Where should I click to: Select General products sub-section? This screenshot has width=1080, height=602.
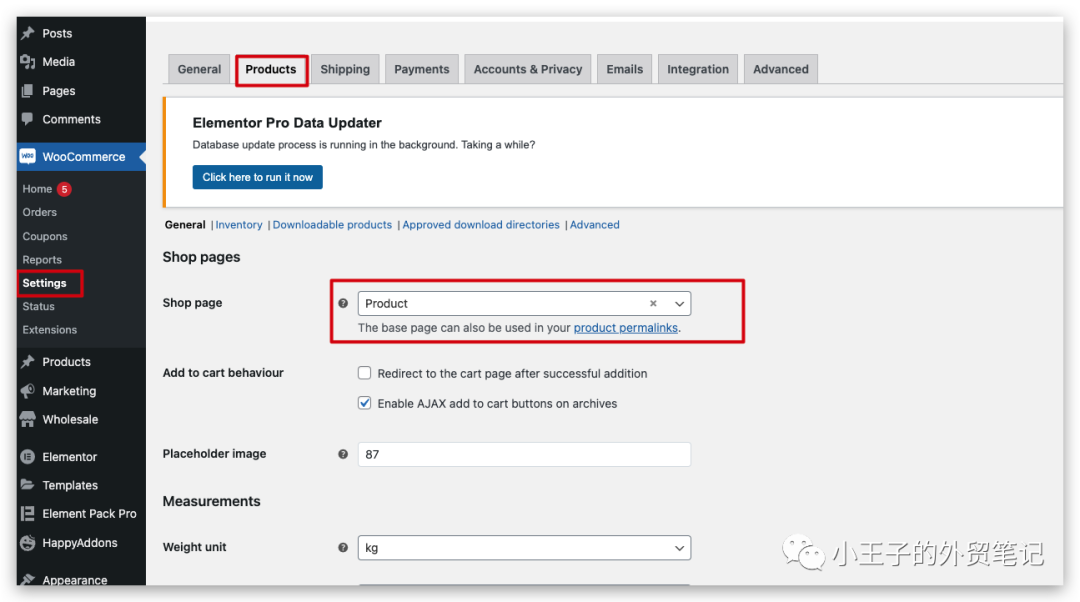click(x=185, y=225)
